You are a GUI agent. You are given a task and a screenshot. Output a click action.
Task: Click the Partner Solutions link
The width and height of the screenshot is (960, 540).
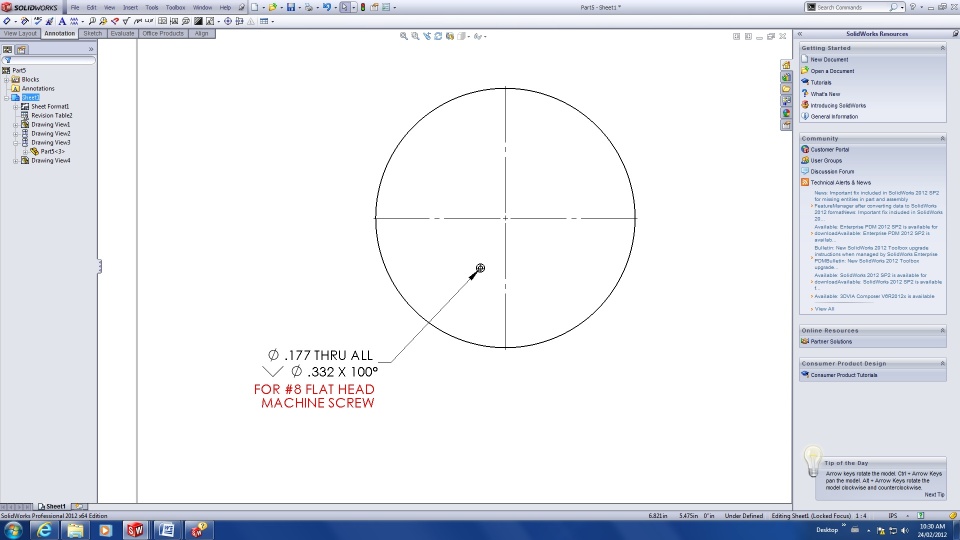(x=831, y=342)
